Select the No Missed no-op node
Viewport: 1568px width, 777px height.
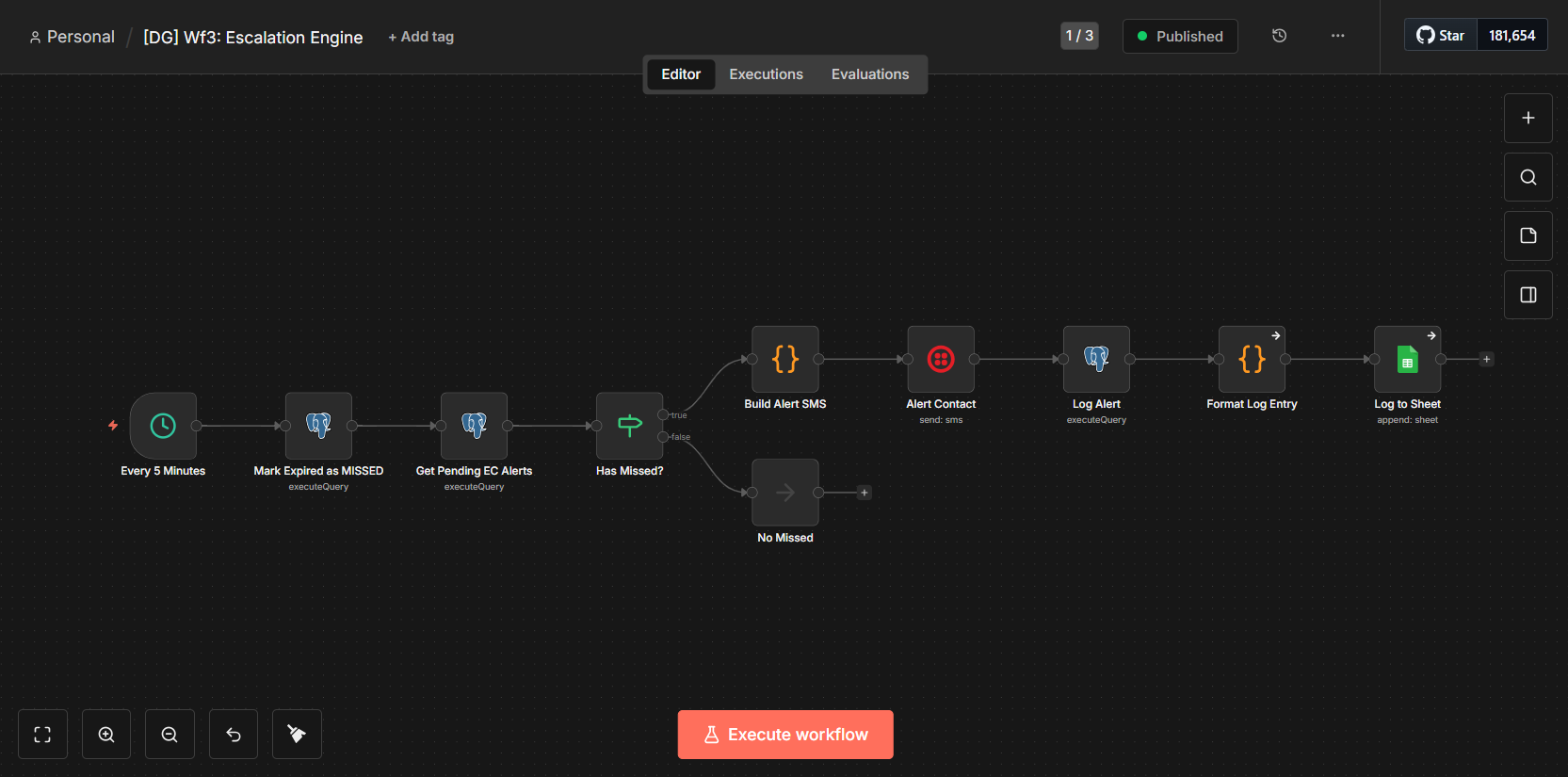784,493
